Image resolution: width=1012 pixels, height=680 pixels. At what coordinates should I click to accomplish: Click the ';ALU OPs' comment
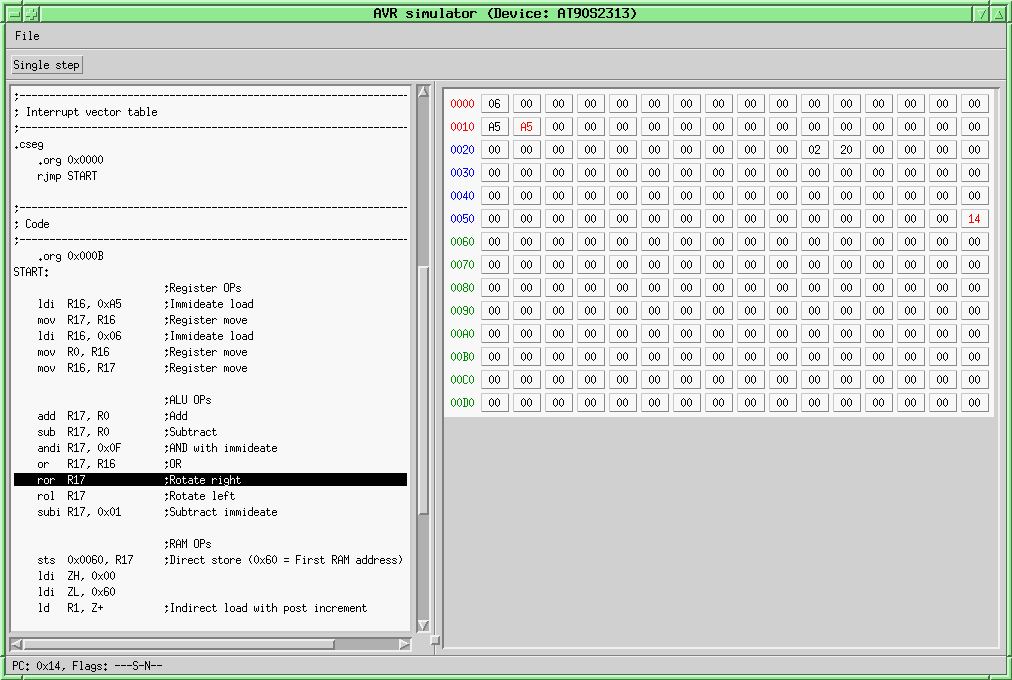point(188,400)
